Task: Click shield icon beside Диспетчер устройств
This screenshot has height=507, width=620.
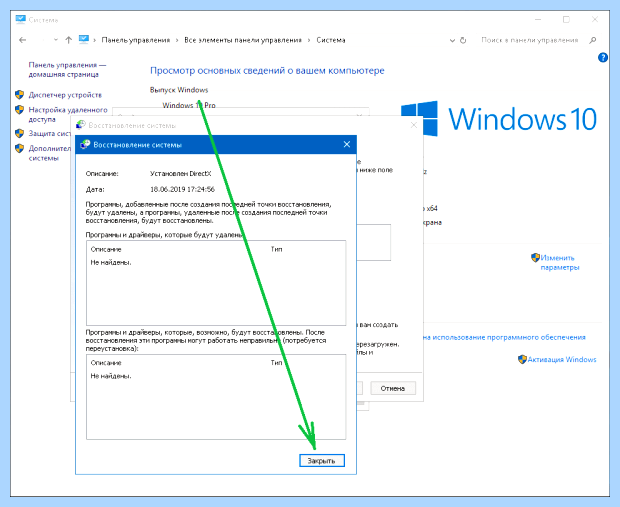Action: 19,95
